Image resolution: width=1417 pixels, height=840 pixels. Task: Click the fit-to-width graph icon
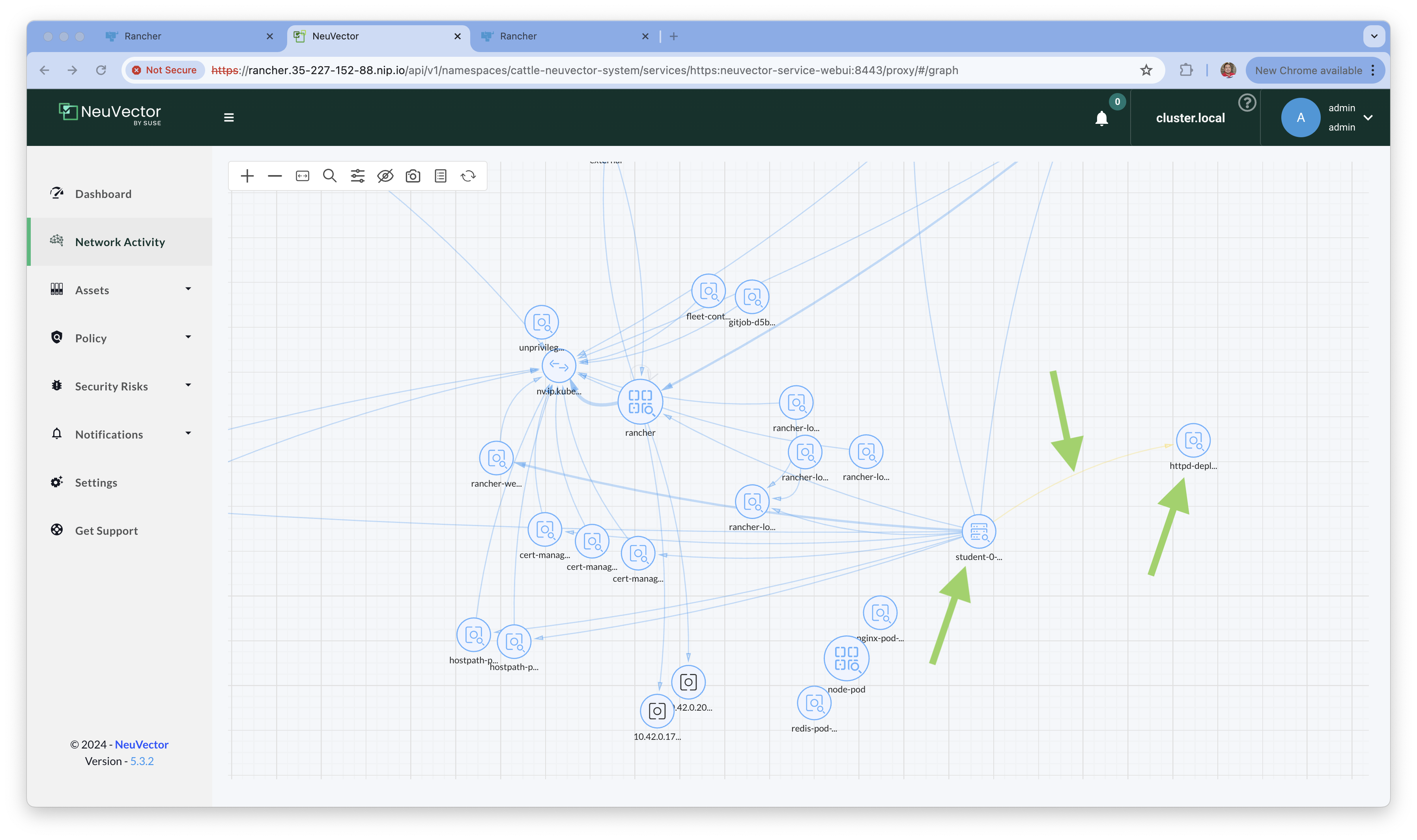pos(302,176)
